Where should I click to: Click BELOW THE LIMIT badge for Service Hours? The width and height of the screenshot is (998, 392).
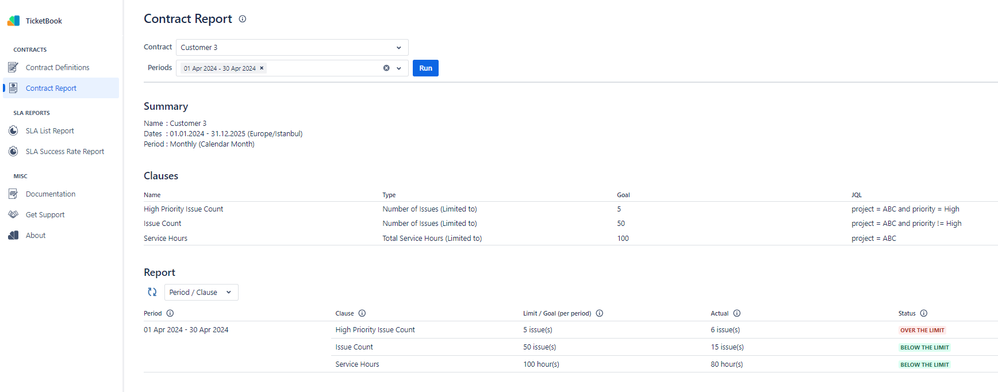click(924, 365)
